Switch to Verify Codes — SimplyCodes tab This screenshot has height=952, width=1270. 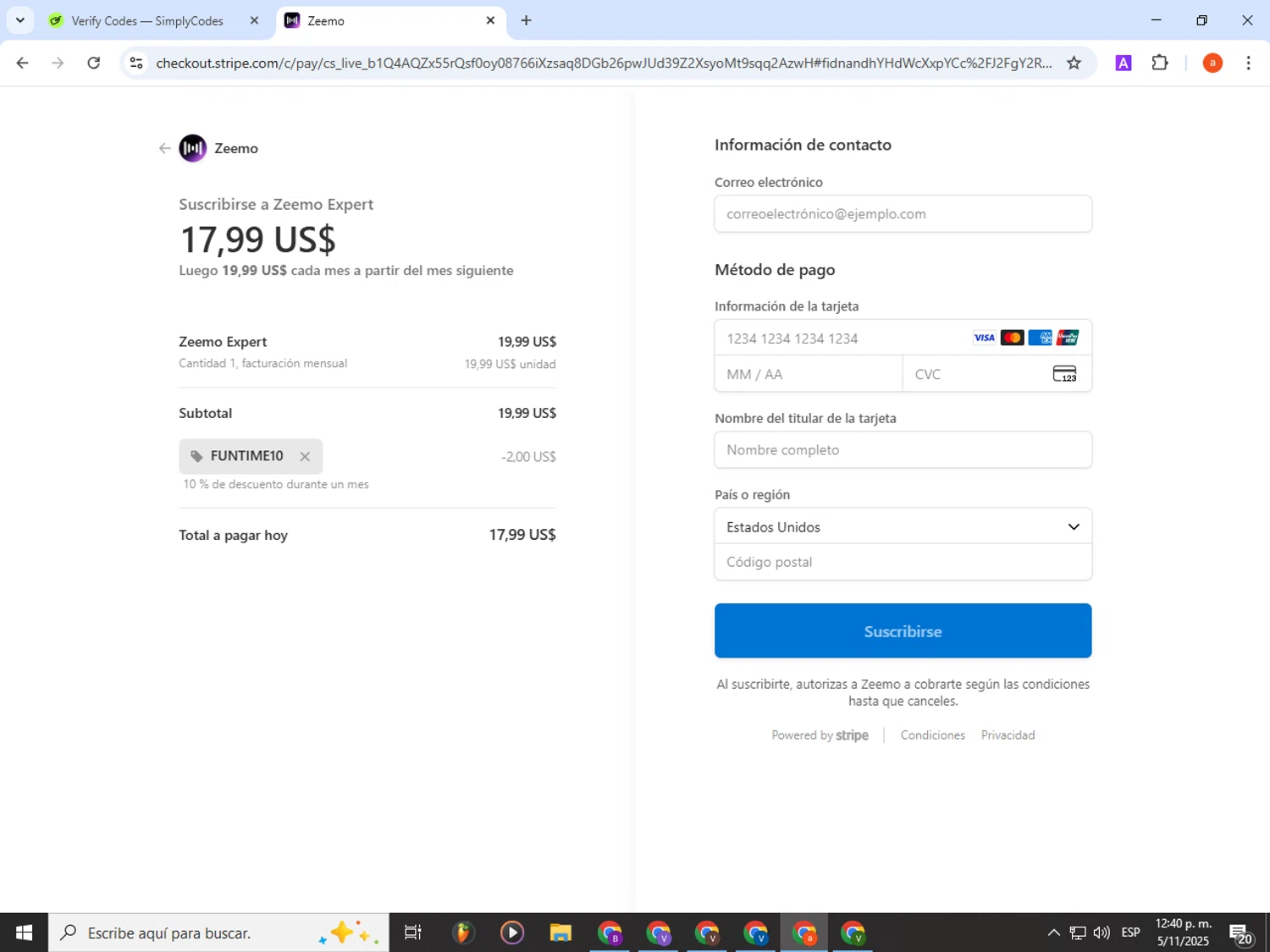147,21
